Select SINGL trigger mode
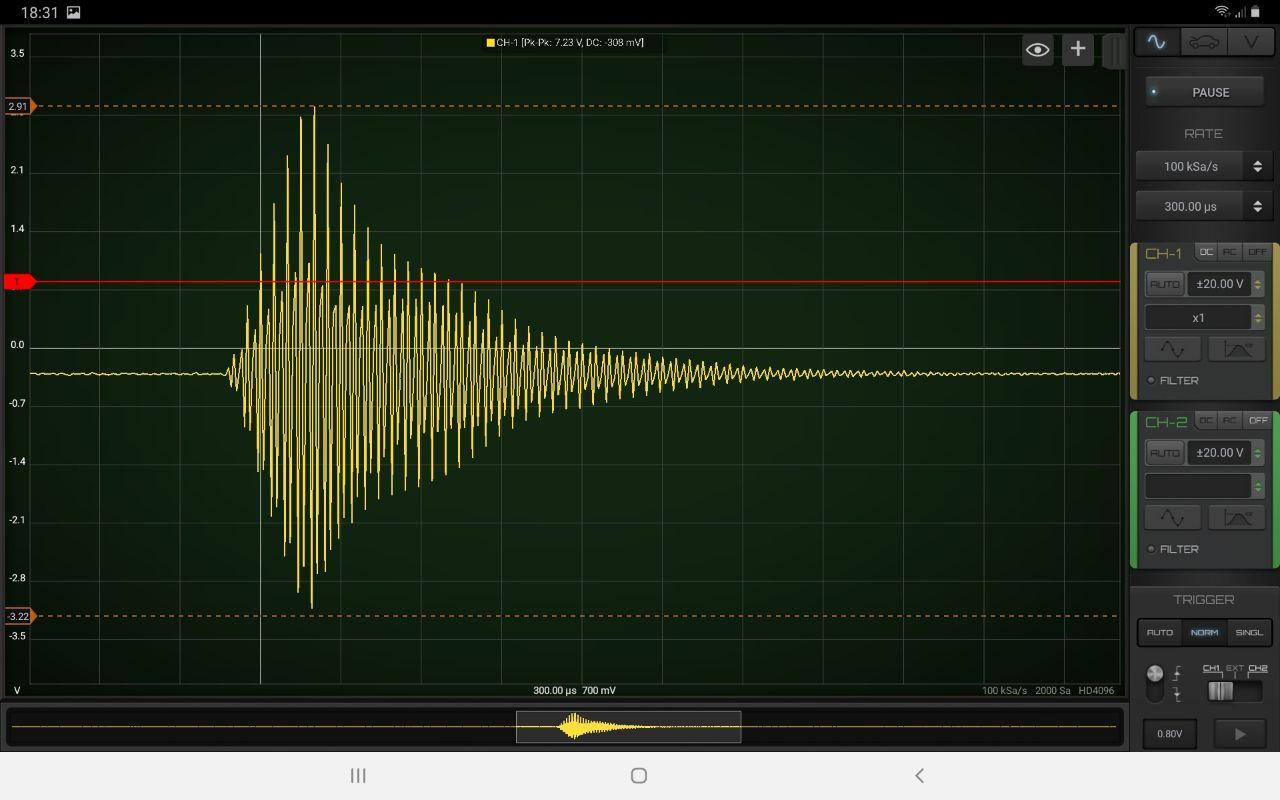Viewport: 1280px width, 800px height. point(1249,632)
